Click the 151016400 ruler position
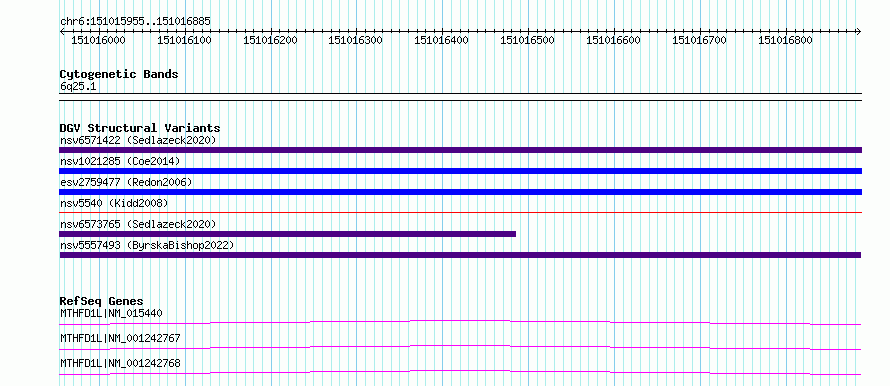 pyautogui.click(x=442, y=40)
